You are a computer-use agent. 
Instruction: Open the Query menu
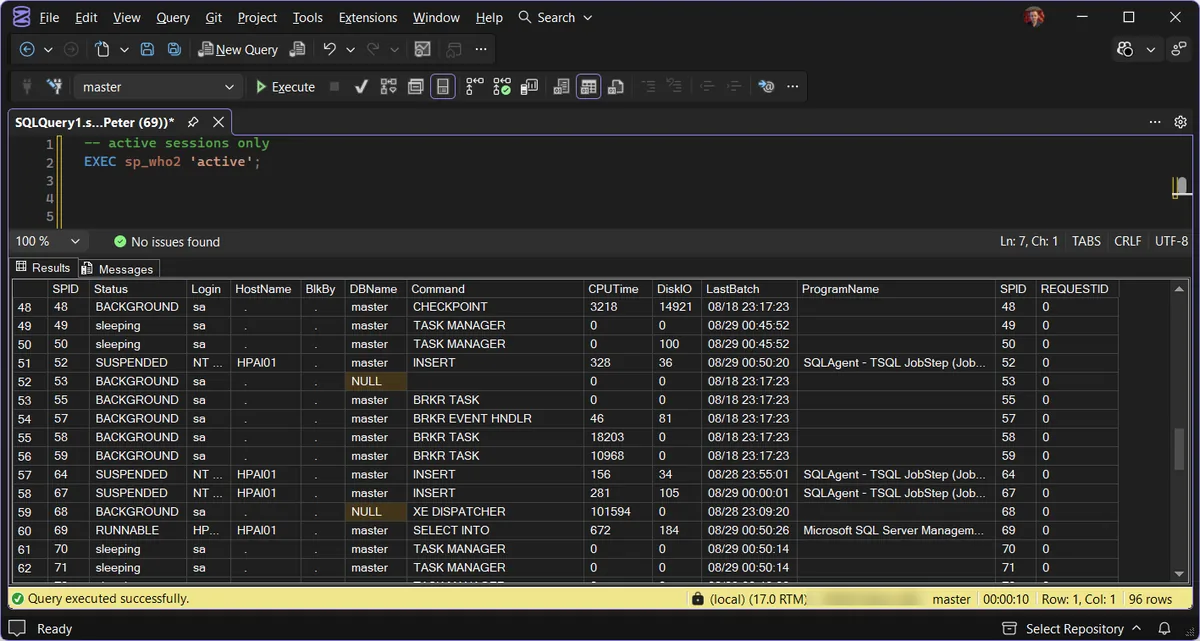click(x=173, y=17)
